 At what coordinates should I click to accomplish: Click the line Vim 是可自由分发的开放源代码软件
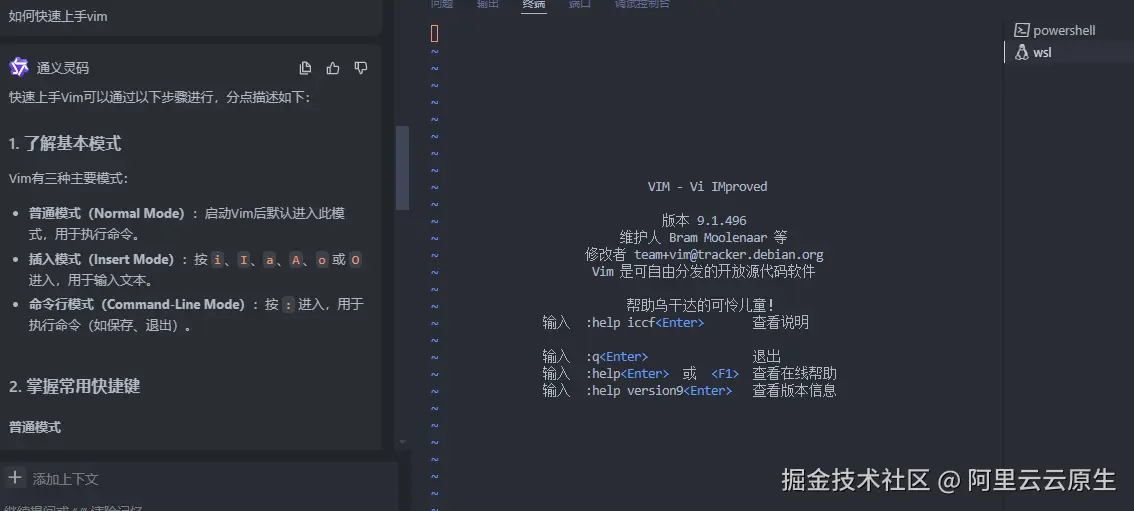point(704,271)
